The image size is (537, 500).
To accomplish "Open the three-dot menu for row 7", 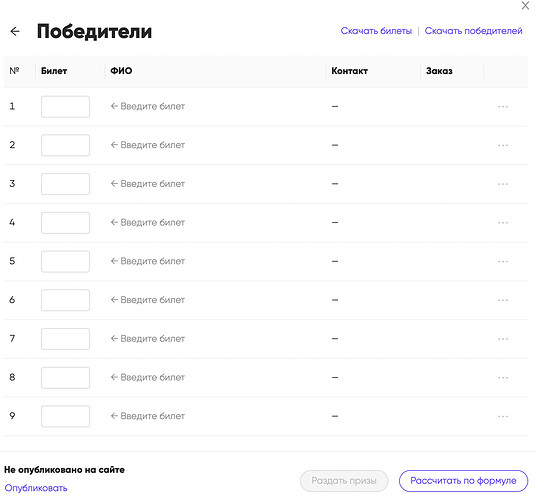I will coord(503,339).
